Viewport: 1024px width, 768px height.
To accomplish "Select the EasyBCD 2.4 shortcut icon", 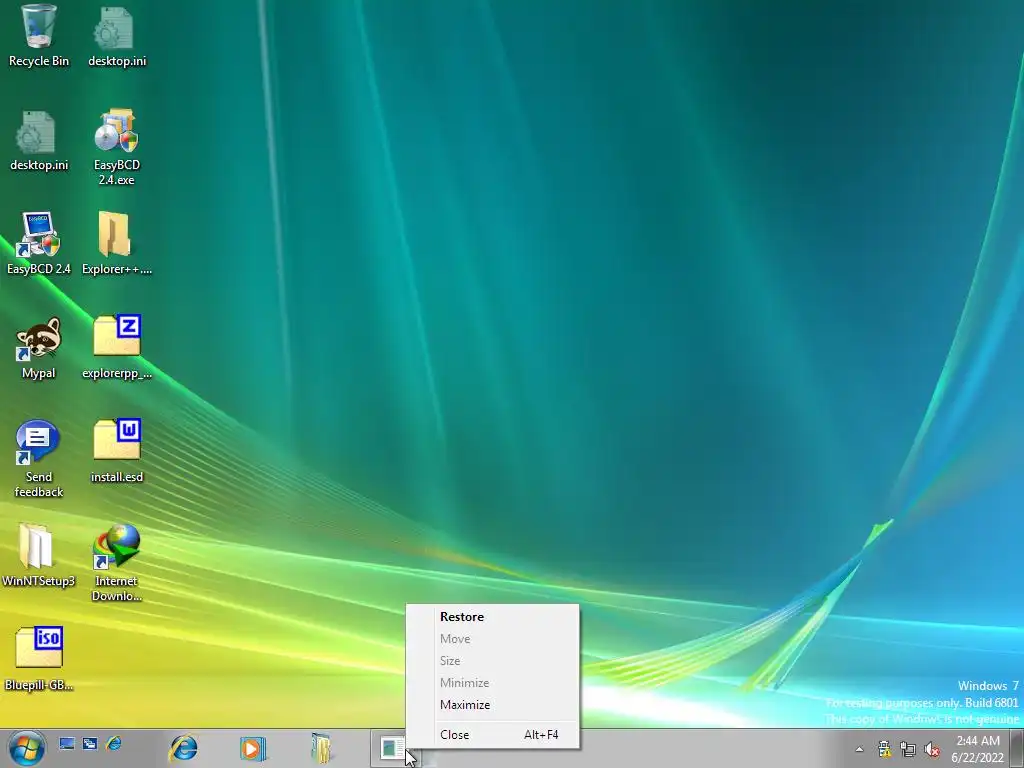I will (x=39, y=244).
